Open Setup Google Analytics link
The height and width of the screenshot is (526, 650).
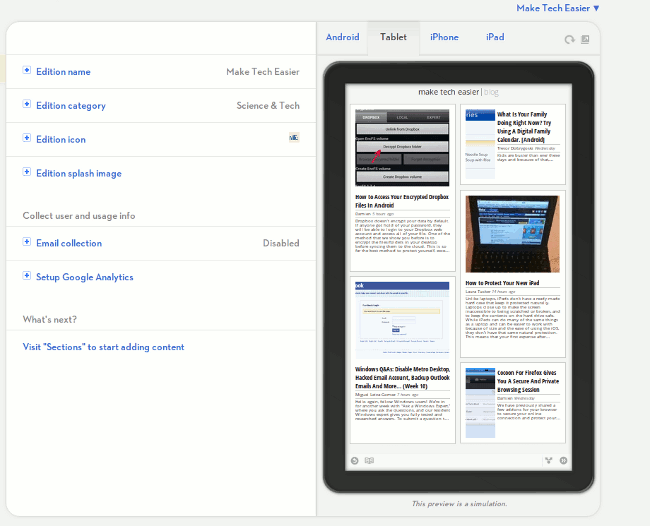click(x=85, y=277)
